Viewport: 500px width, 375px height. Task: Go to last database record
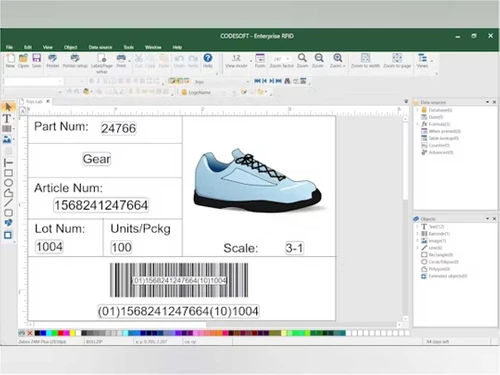[x=279, y=81]
